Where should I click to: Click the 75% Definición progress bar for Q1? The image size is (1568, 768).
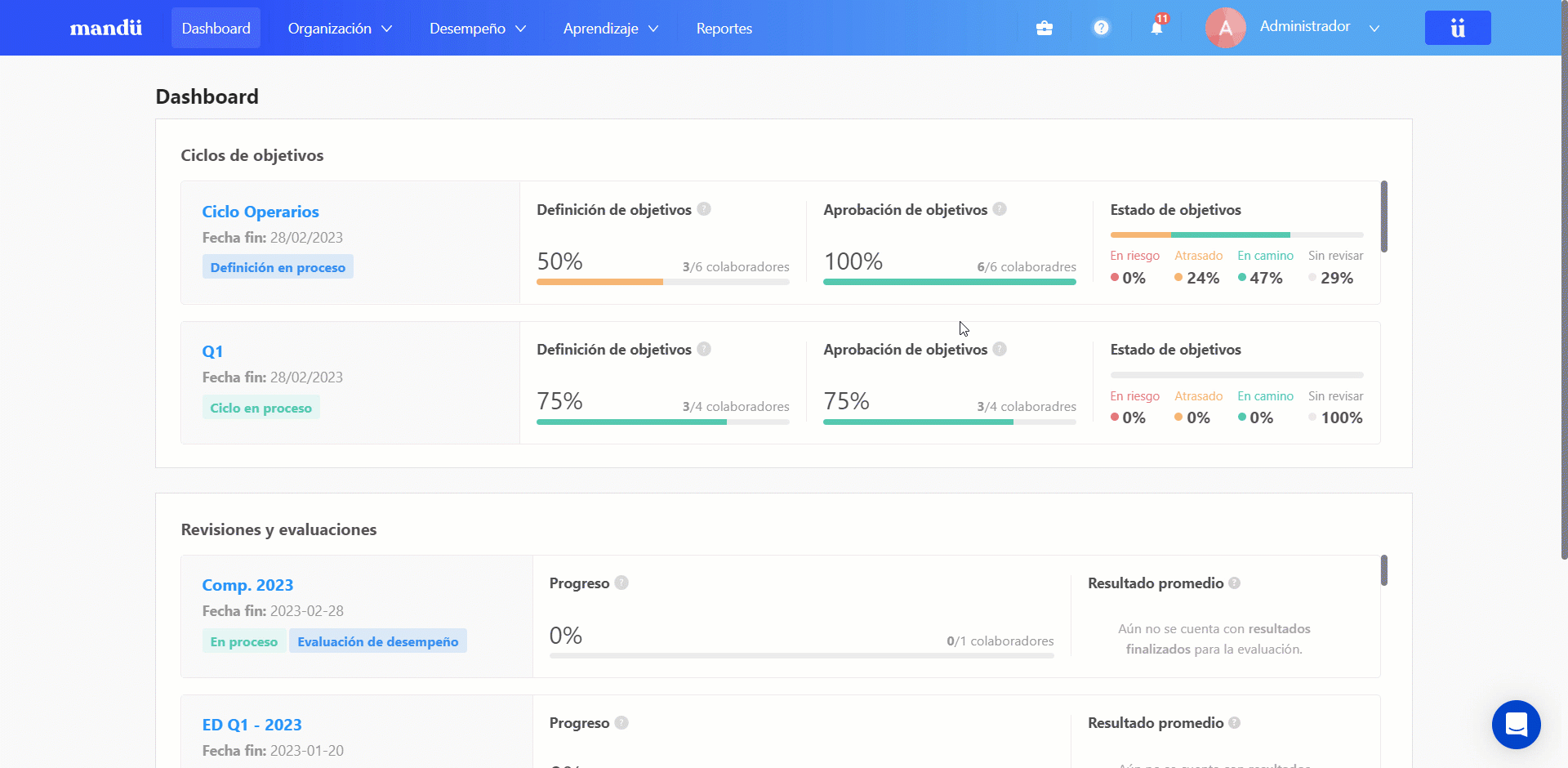pyautogui.click(x=663, y=422)
